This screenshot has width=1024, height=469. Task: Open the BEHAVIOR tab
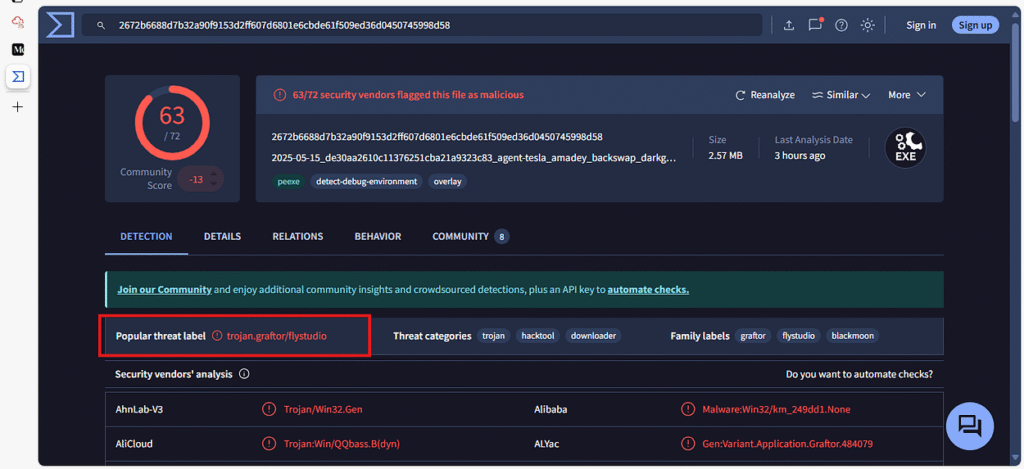[x=377, y=236]
